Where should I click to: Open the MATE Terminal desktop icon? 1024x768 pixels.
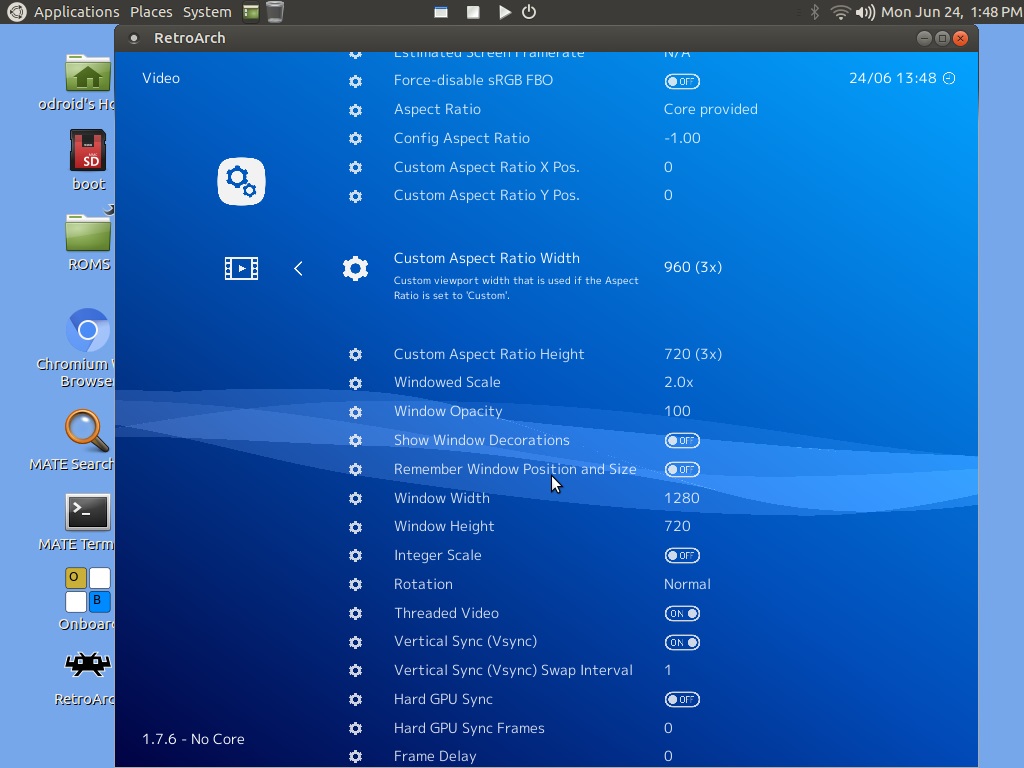(x=88, y=512)
